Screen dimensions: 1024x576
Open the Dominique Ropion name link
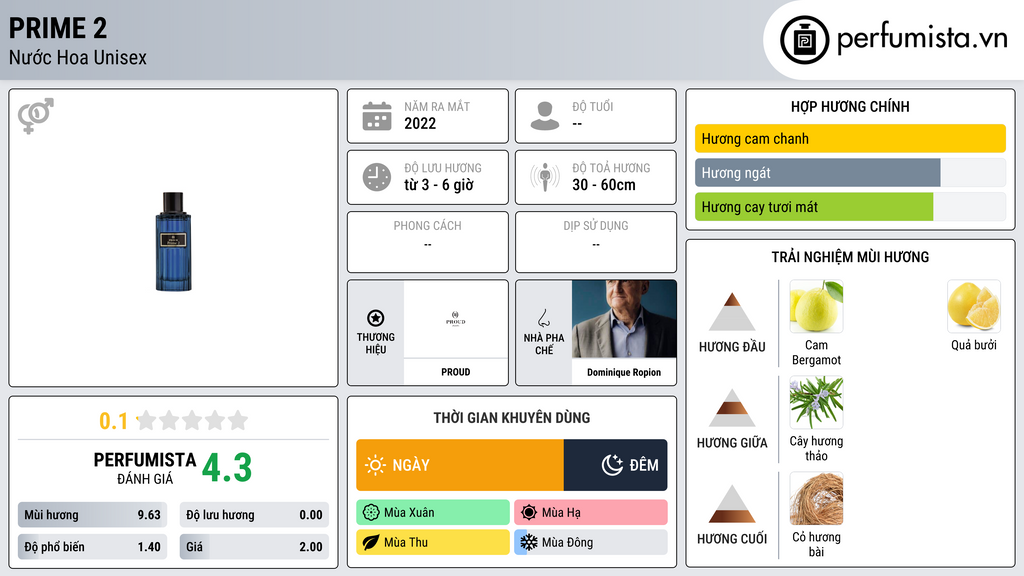pos(624,372)
